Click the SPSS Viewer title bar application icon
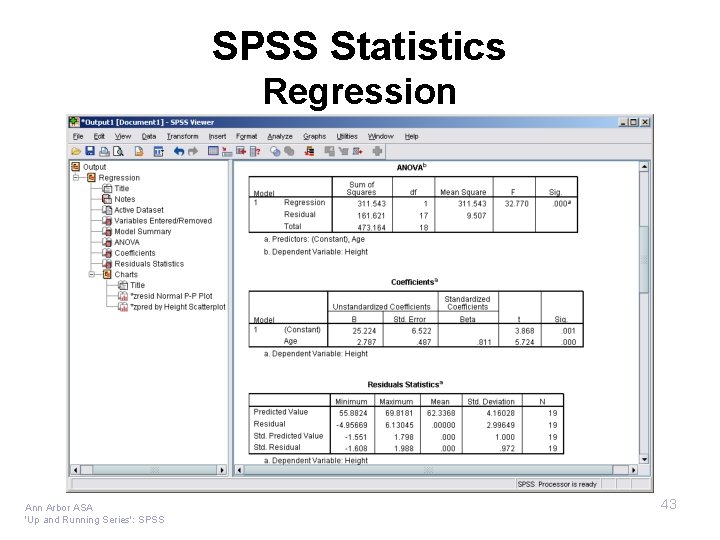Viewport: 720px width, 540px height. pos(74,122)
